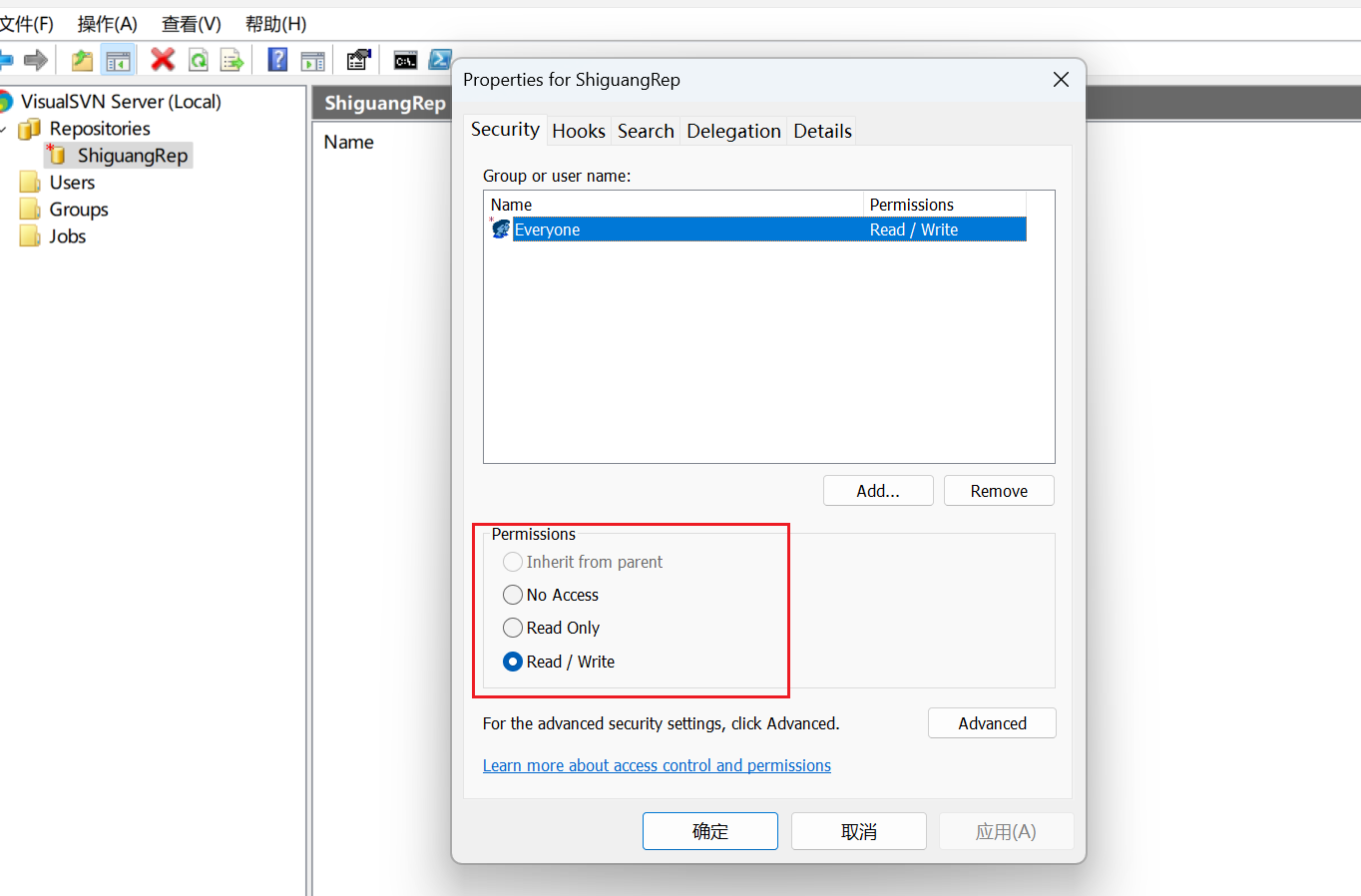Click the Name column header in the main pane
This screenshot has width=1361, height=896.
[x=348, y=143]
